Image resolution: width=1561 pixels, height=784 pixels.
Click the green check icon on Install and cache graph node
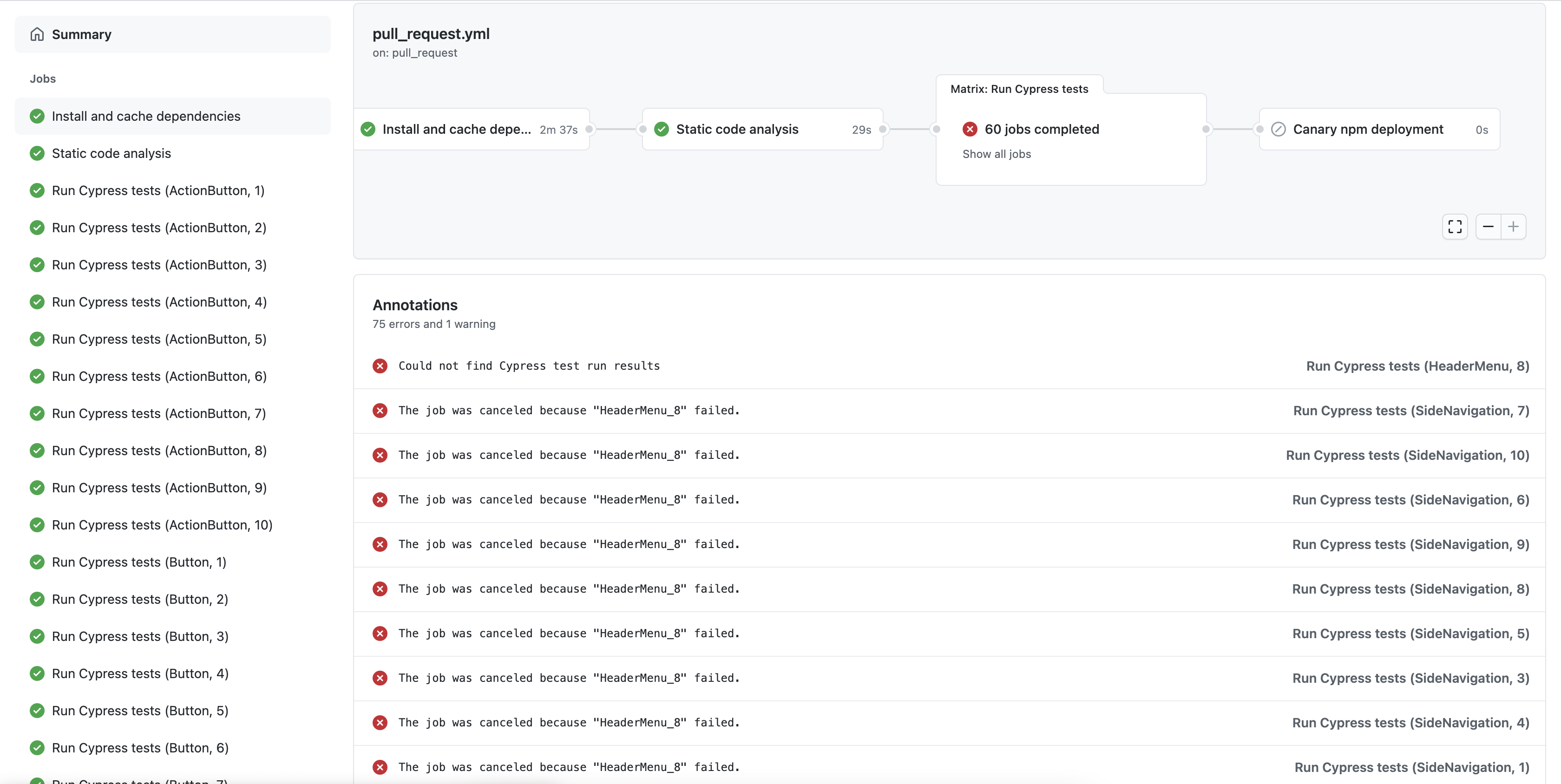coord(368,129)
